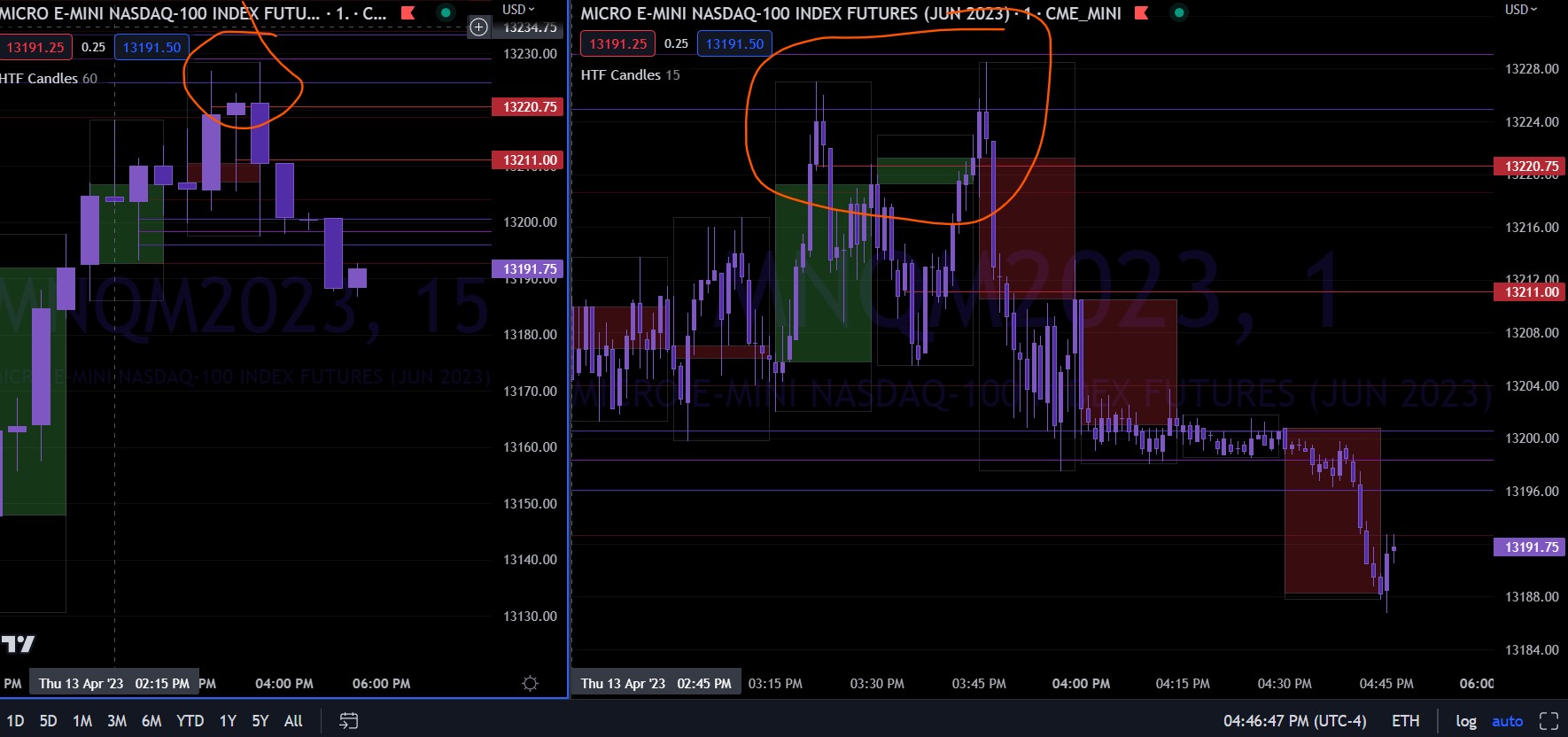The image size is (1568, 737).
Task: Toggle the auto scale option
Action: tap(1507, 721)
